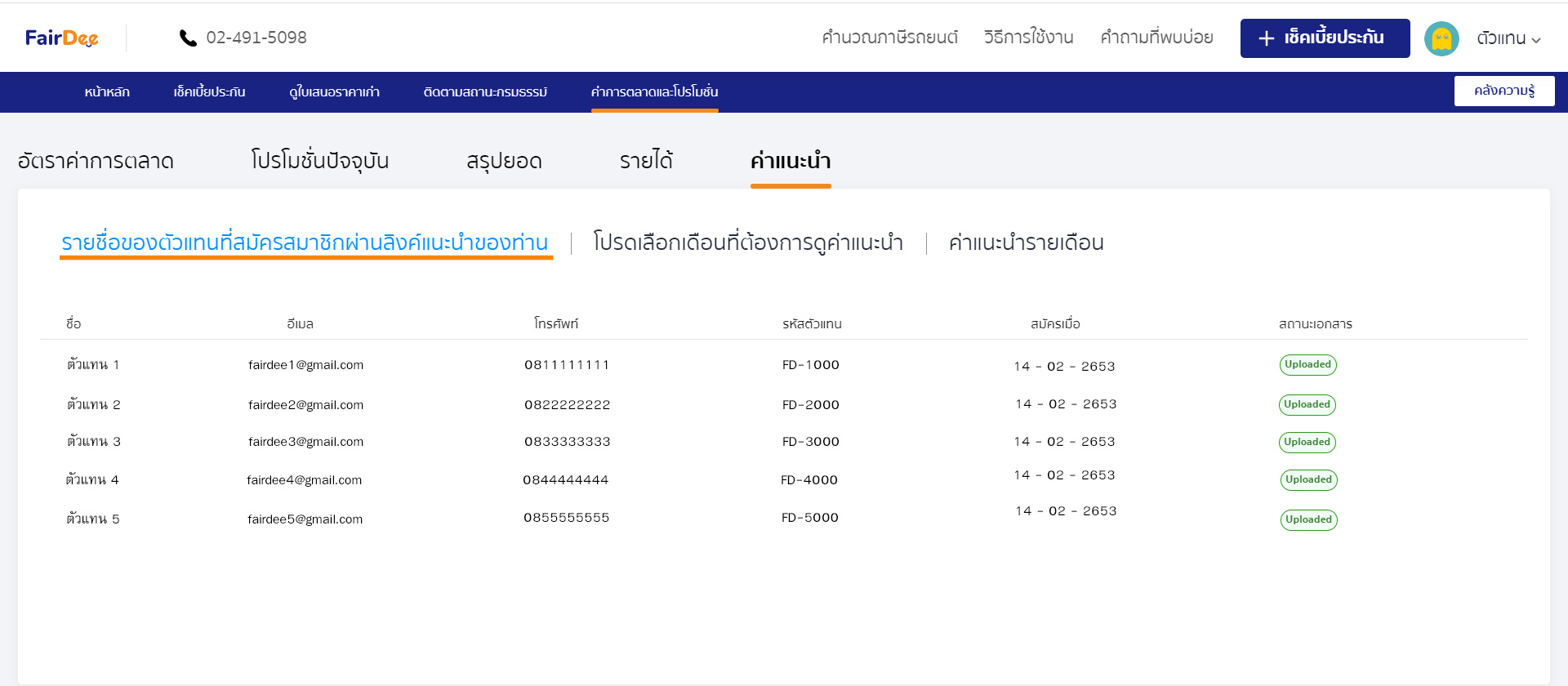This screenshot has width=1568, height=686.
Task: Click agent code FD-4000
Action: tap(808, 480)
